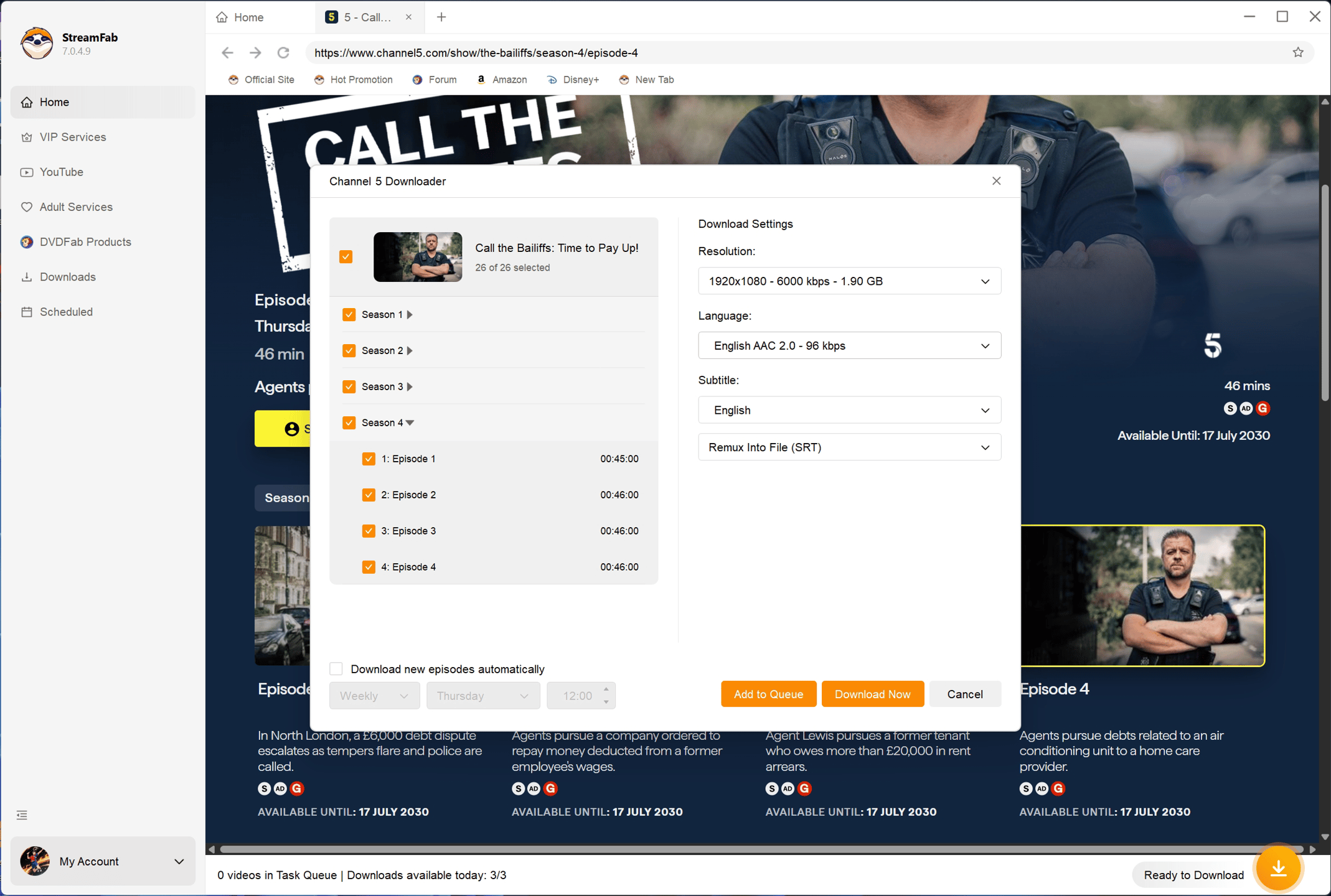This screenshot has width=1331, height=896.
Task: Click the orange download arrow button
Action: 1278,867
